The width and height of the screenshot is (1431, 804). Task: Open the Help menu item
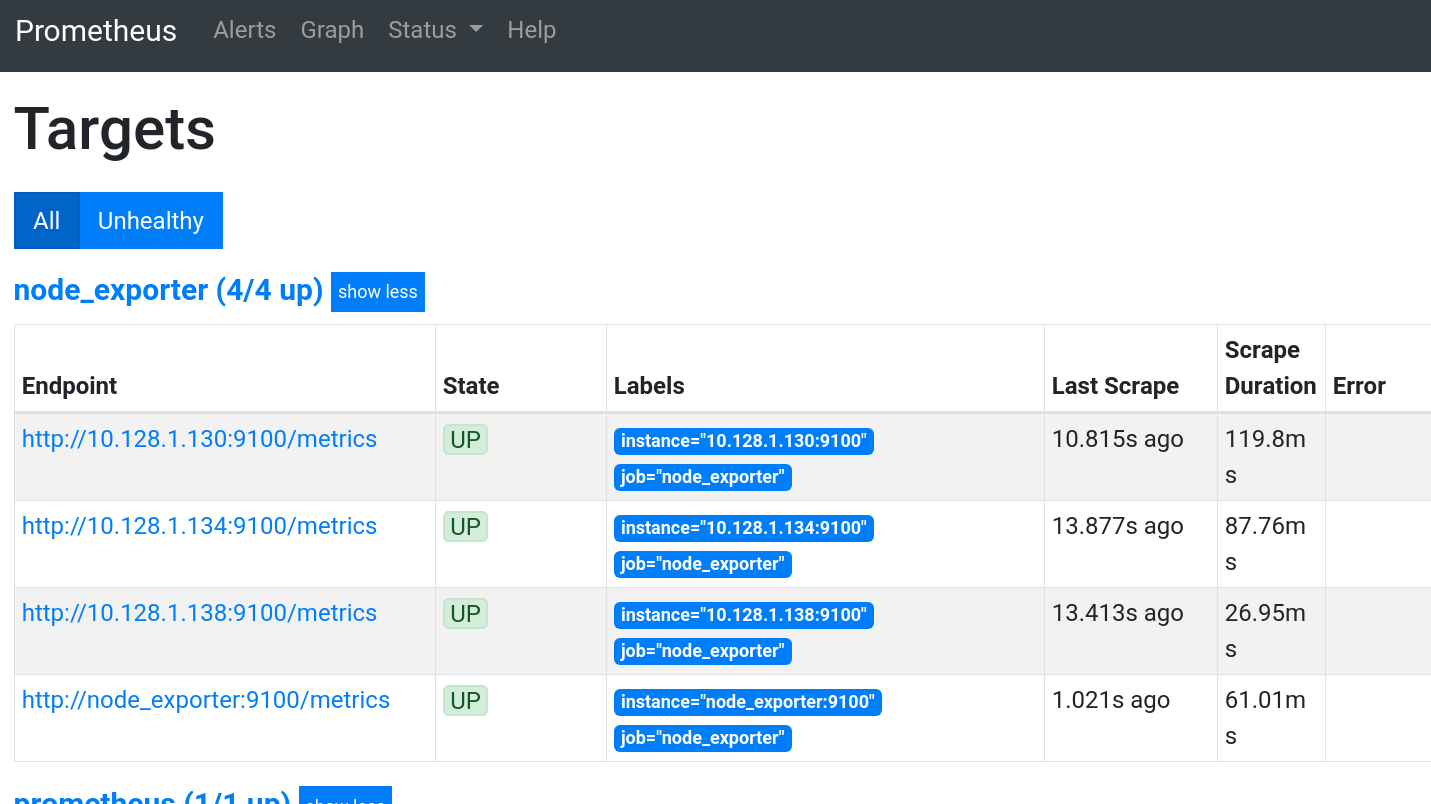click(x=531, y=30)
